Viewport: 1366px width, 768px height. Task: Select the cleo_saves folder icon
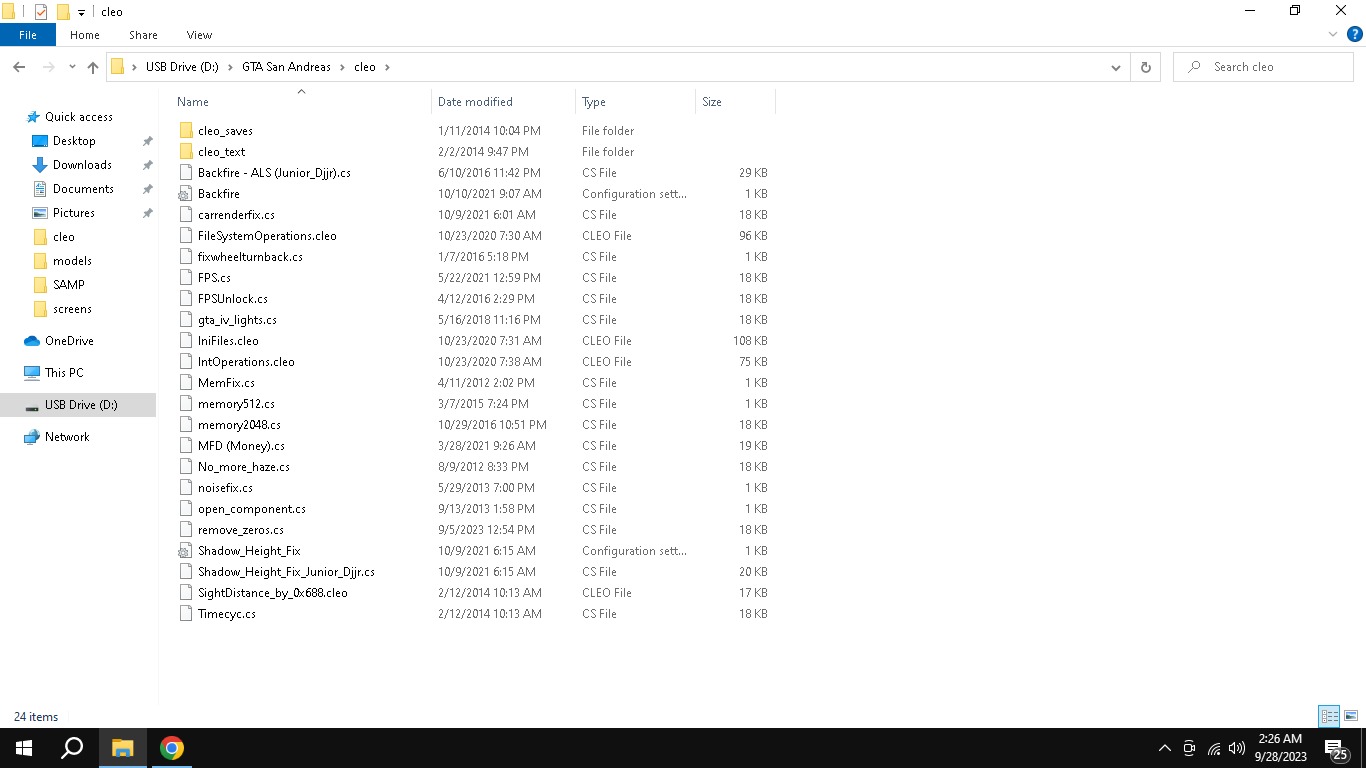[x=186, y=131]
